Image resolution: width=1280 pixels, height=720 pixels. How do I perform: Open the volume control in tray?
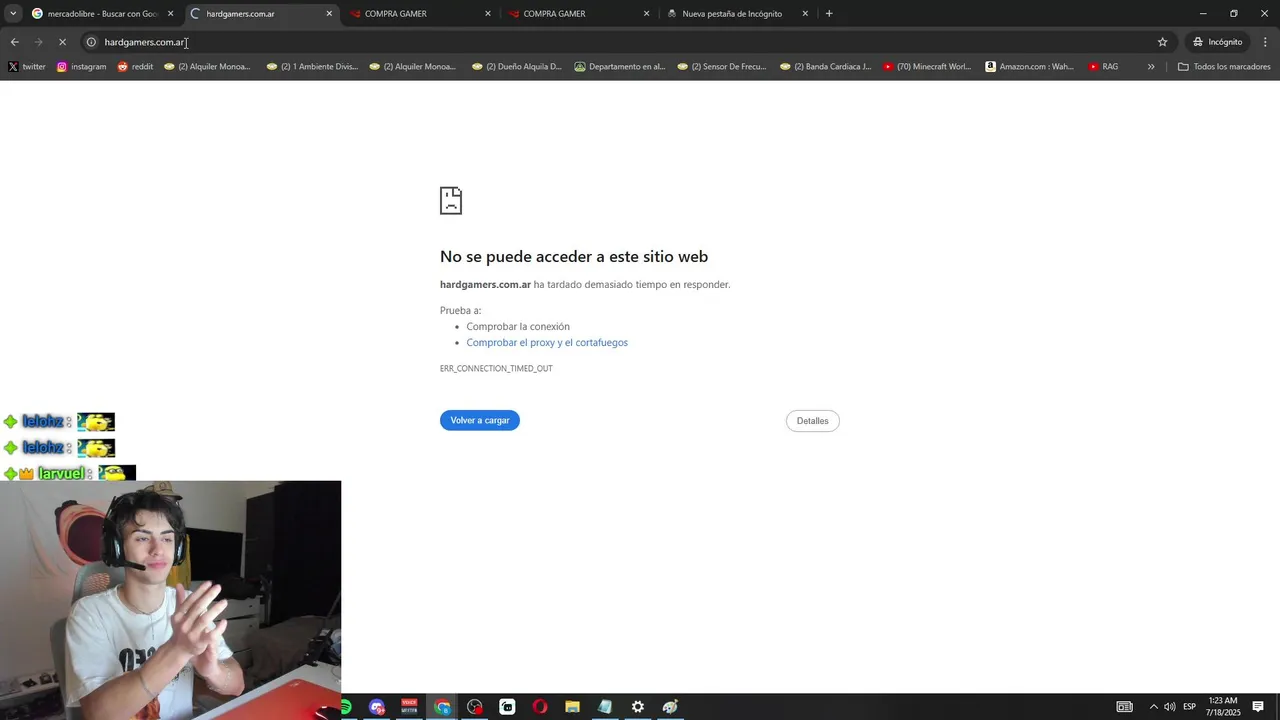click(1169, 707)
